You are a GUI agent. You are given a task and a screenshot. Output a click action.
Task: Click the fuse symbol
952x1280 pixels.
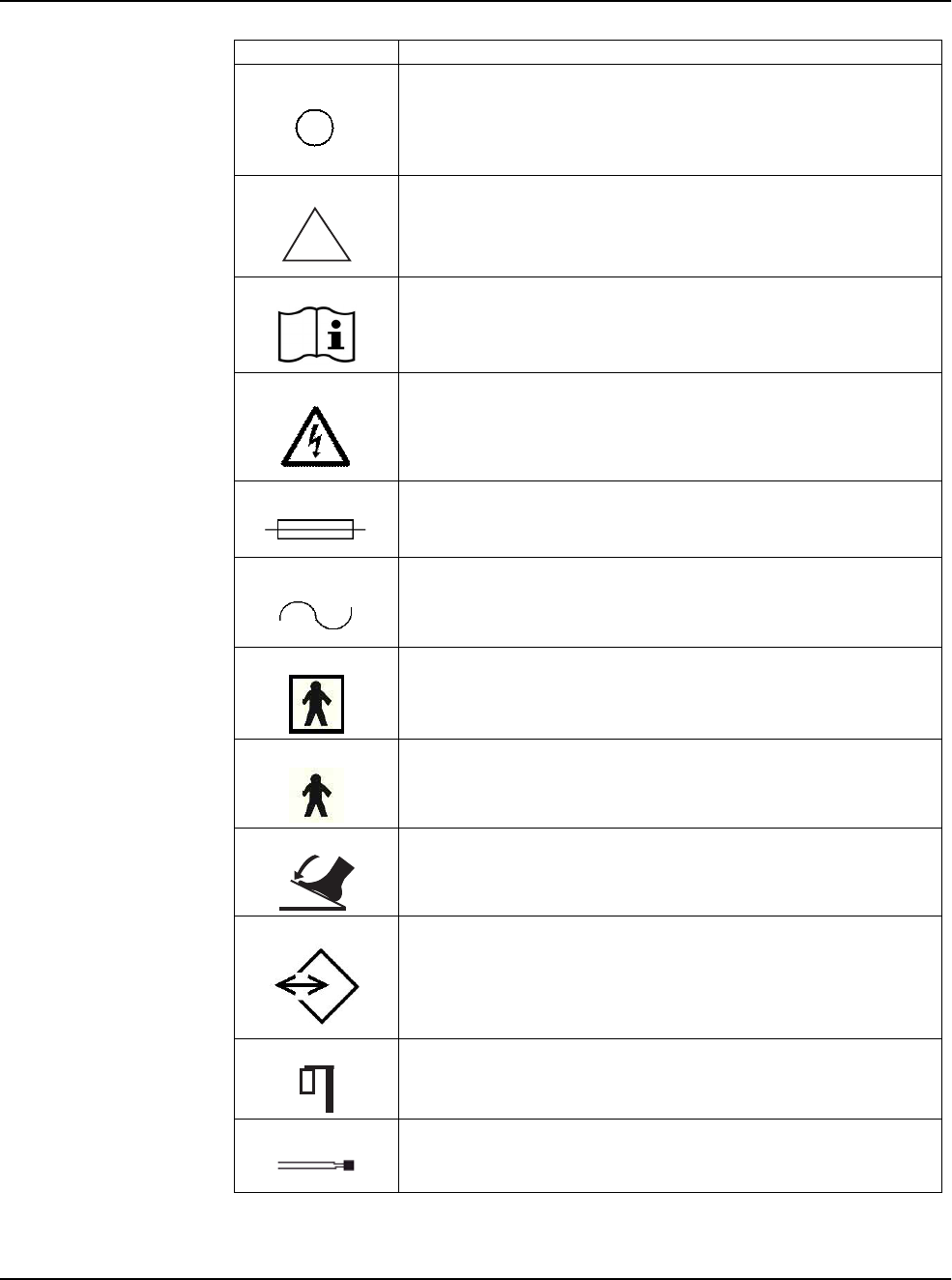(x=315, y=530)
